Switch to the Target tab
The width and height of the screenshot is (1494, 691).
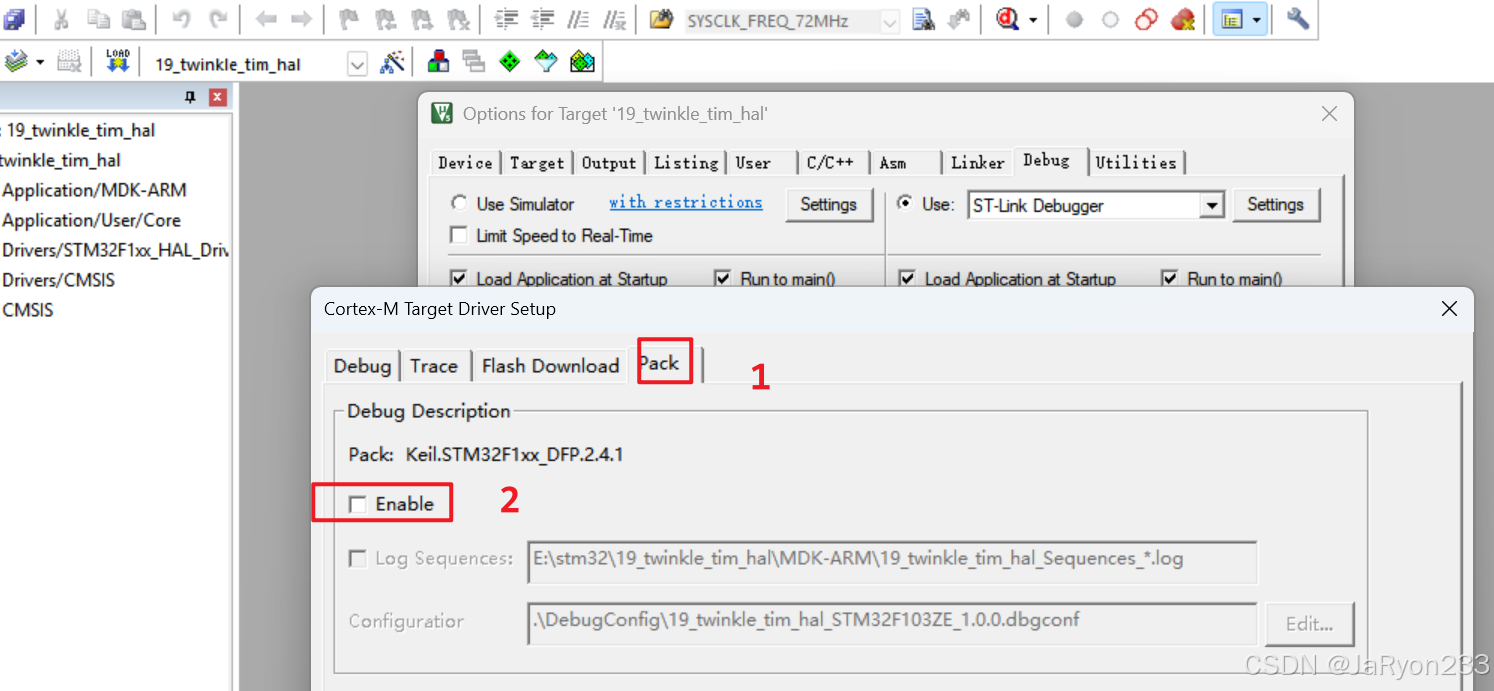click(537, 163)
